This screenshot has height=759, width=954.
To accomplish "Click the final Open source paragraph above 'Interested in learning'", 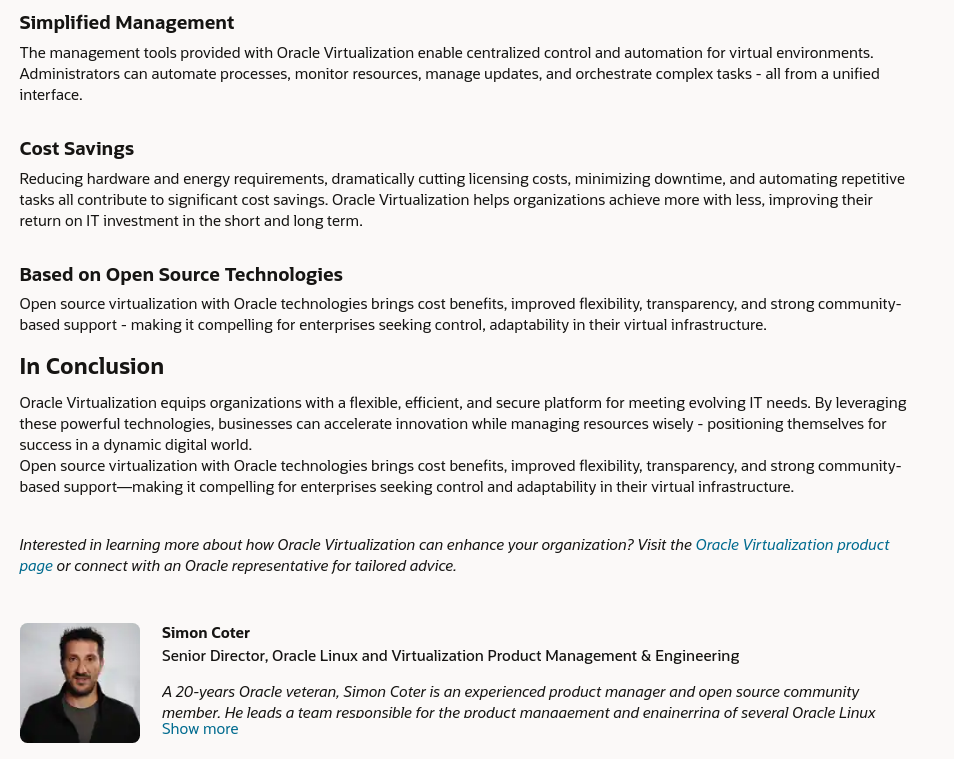I will point(460,477).
